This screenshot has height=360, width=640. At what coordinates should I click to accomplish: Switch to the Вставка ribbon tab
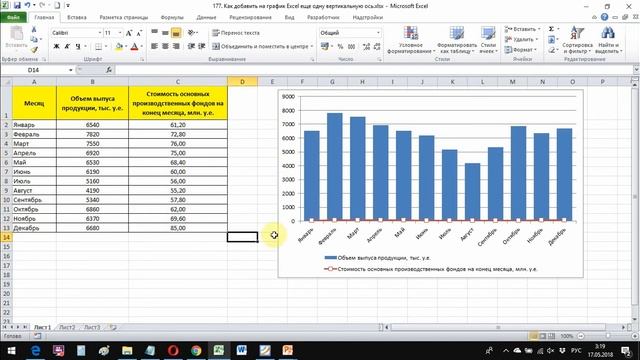click(x=77, y=18)
